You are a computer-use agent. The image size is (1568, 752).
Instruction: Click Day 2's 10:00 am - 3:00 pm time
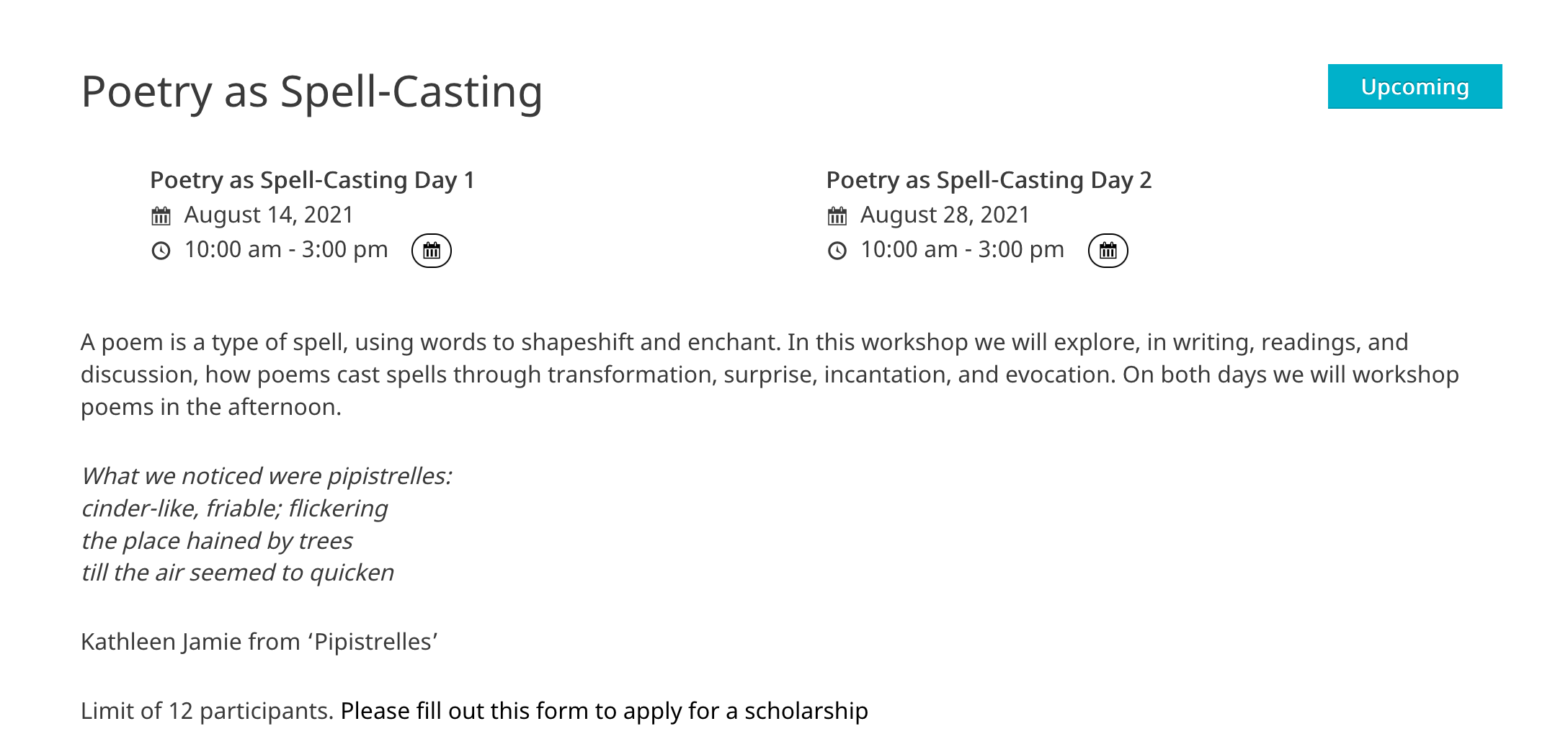[x=962, y=250]
